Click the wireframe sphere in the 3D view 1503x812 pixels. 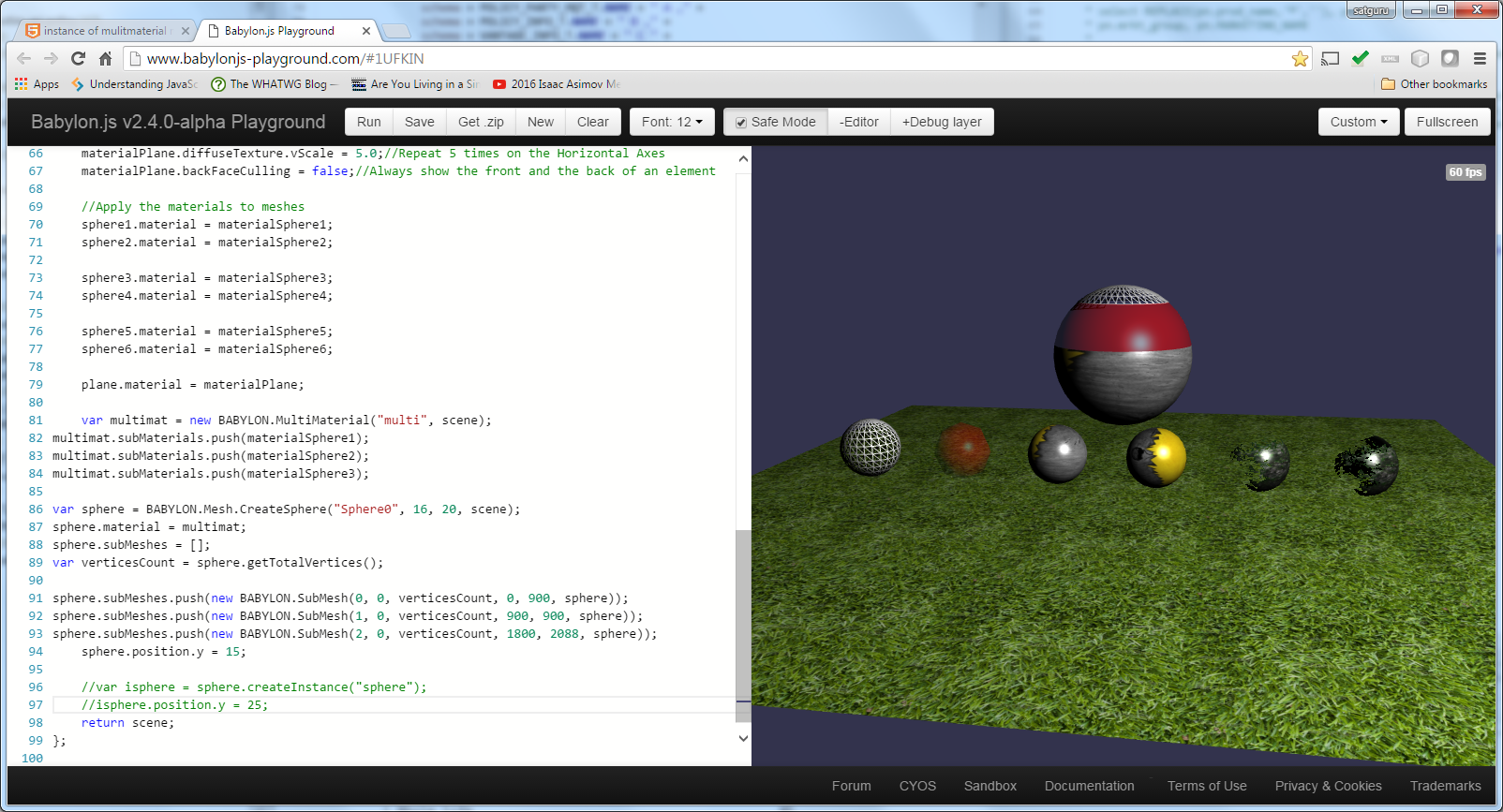click(x=871, y=447)
